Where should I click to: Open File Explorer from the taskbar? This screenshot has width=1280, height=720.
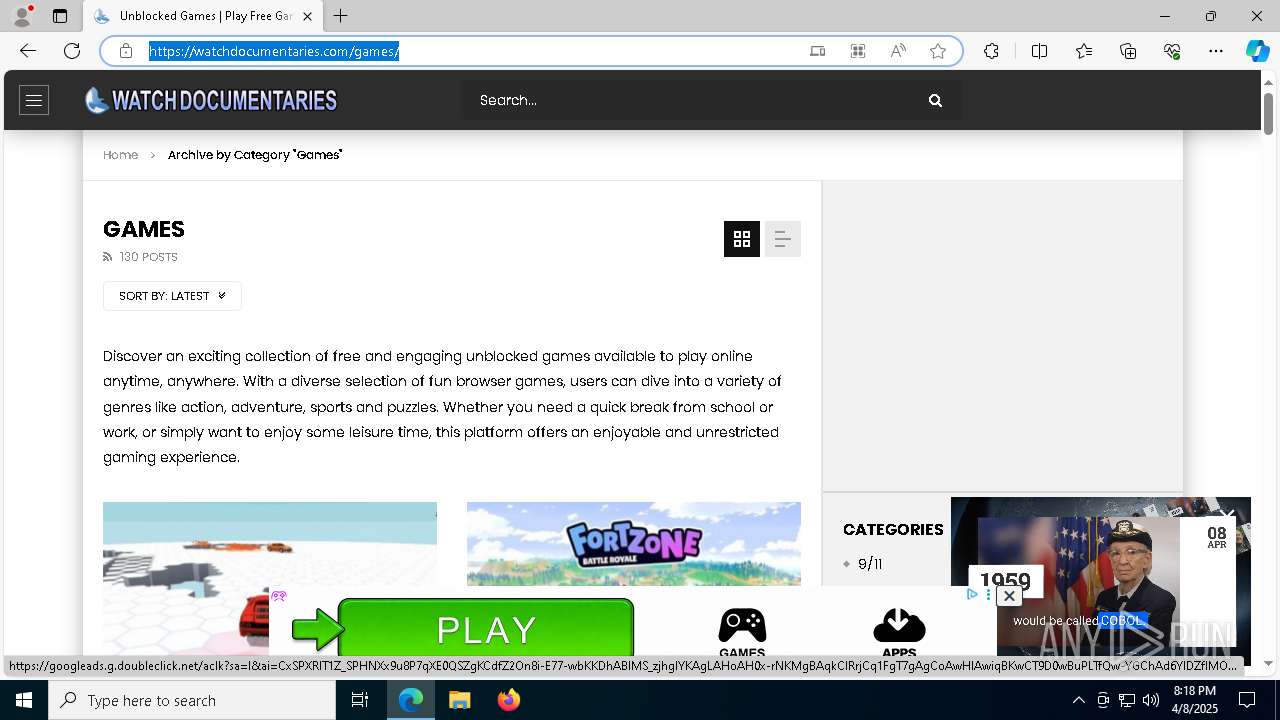pos(460,700)
